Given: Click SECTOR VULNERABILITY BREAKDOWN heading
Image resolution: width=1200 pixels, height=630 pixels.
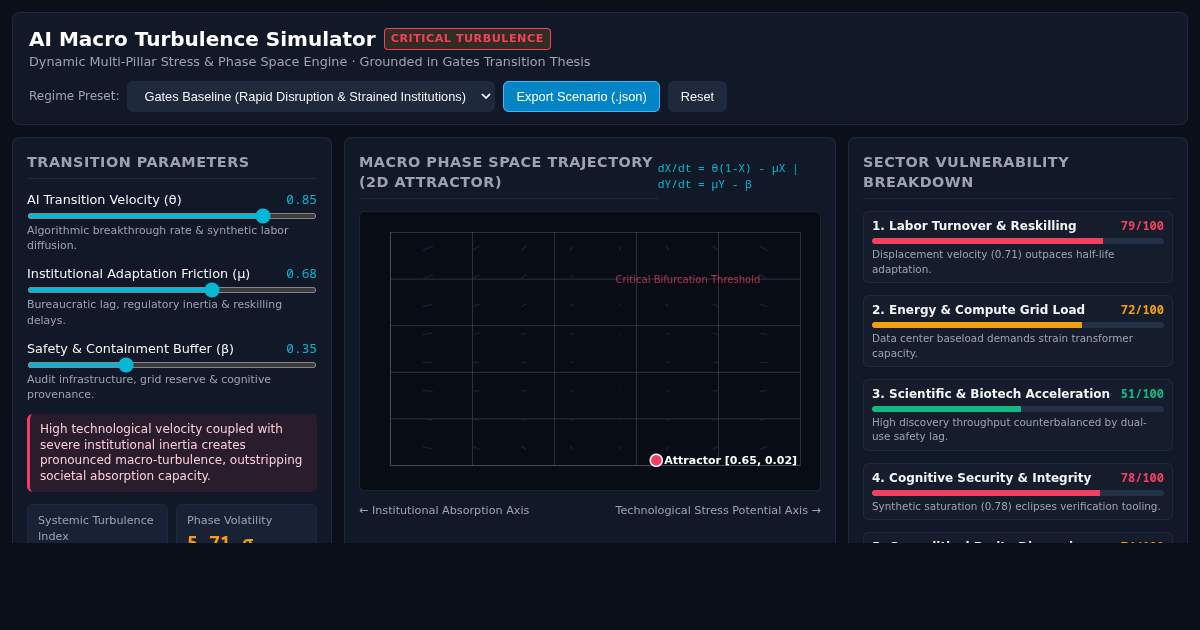Looking at the screenshot, I should pos(966,172).
